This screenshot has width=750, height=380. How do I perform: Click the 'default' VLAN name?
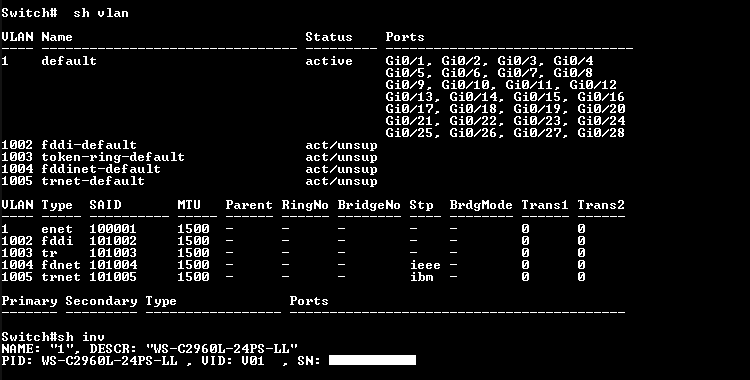tap(69, 61)
